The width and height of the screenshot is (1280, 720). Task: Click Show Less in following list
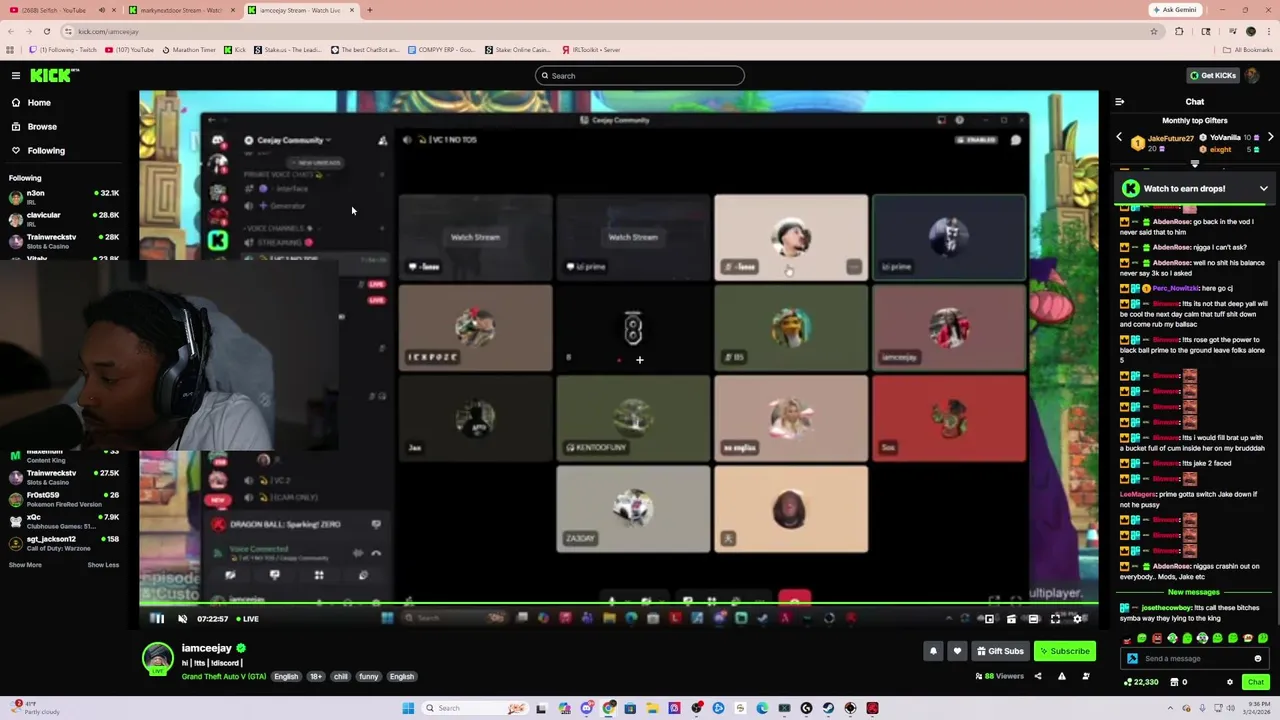tap(103, 565)
